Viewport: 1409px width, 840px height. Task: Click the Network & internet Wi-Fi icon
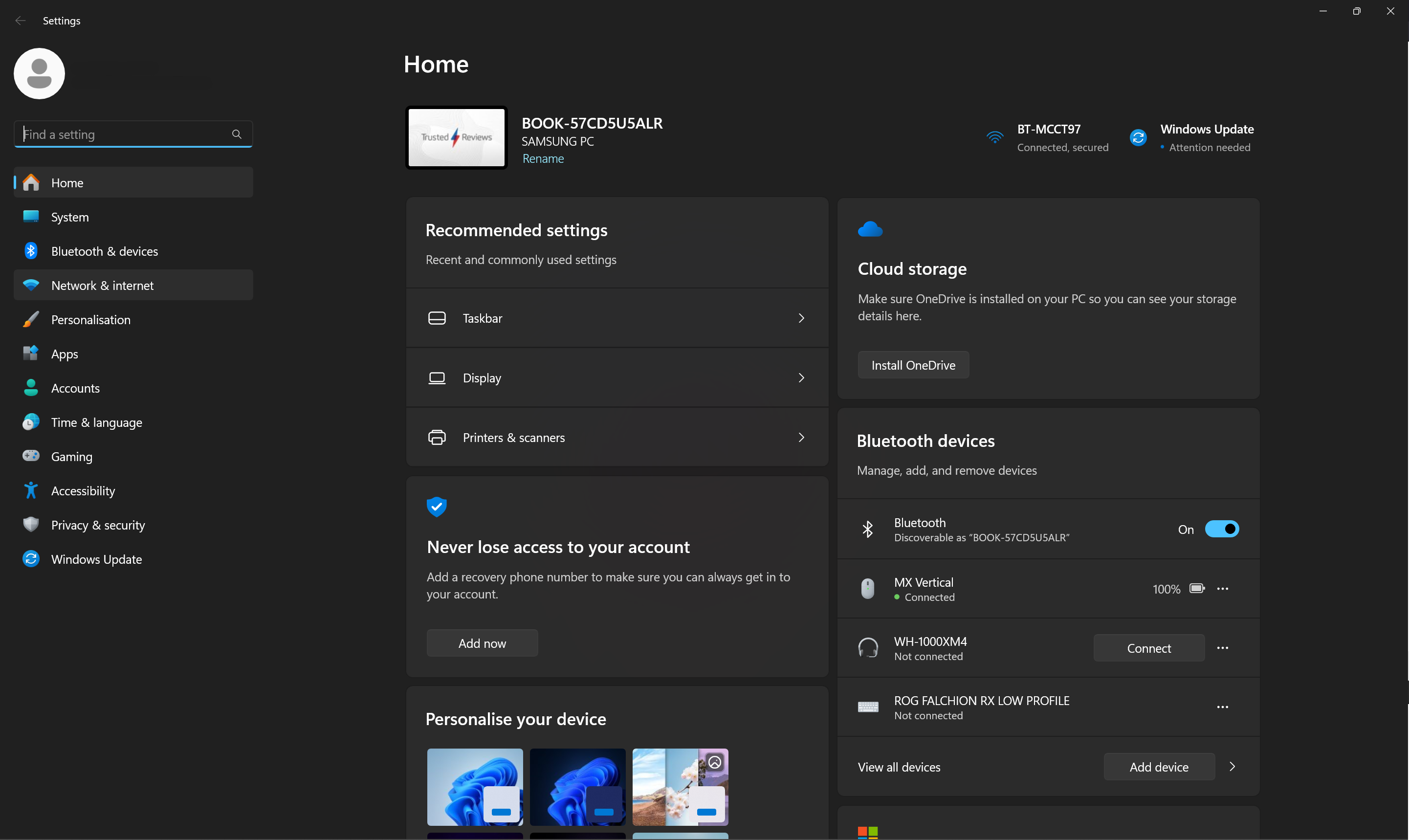point(31,285)
